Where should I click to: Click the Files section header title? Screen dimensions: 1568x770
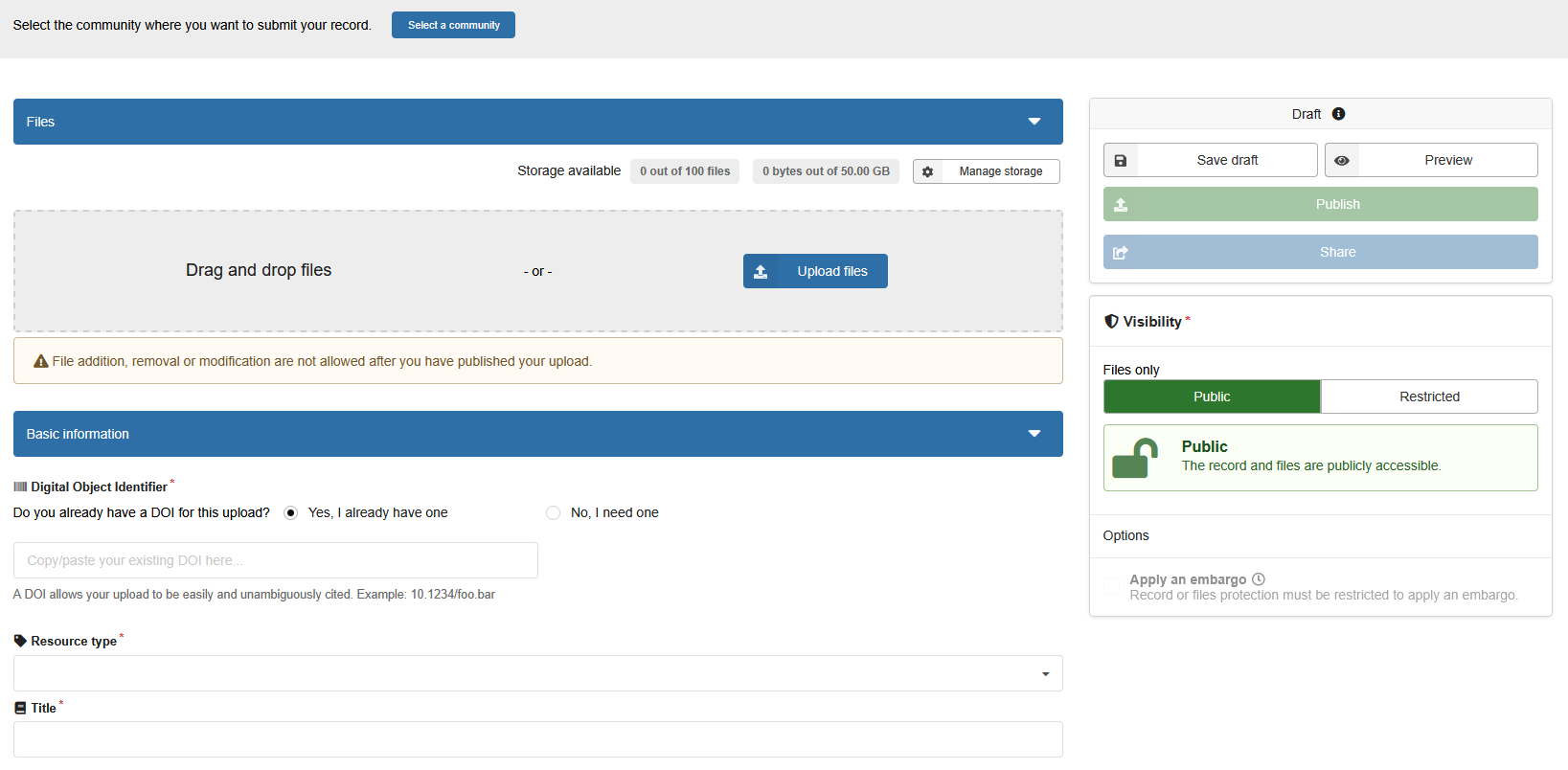pyautogui.click(x=40, y=122)
